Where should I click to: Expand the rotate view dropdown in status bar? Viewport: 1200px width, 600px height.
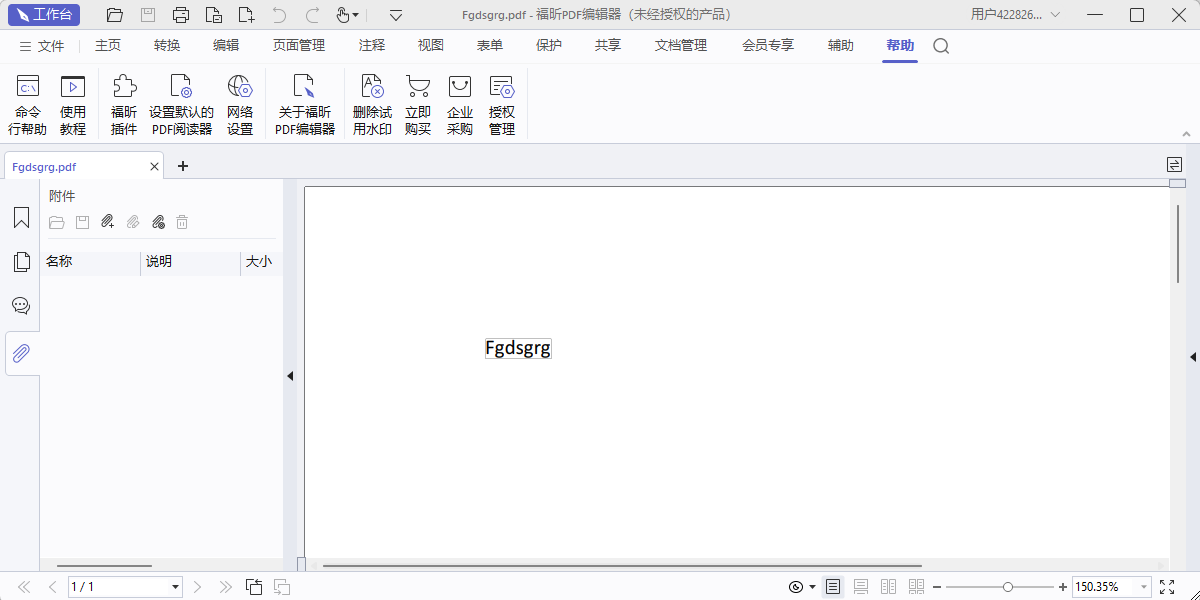click(812, 586)
